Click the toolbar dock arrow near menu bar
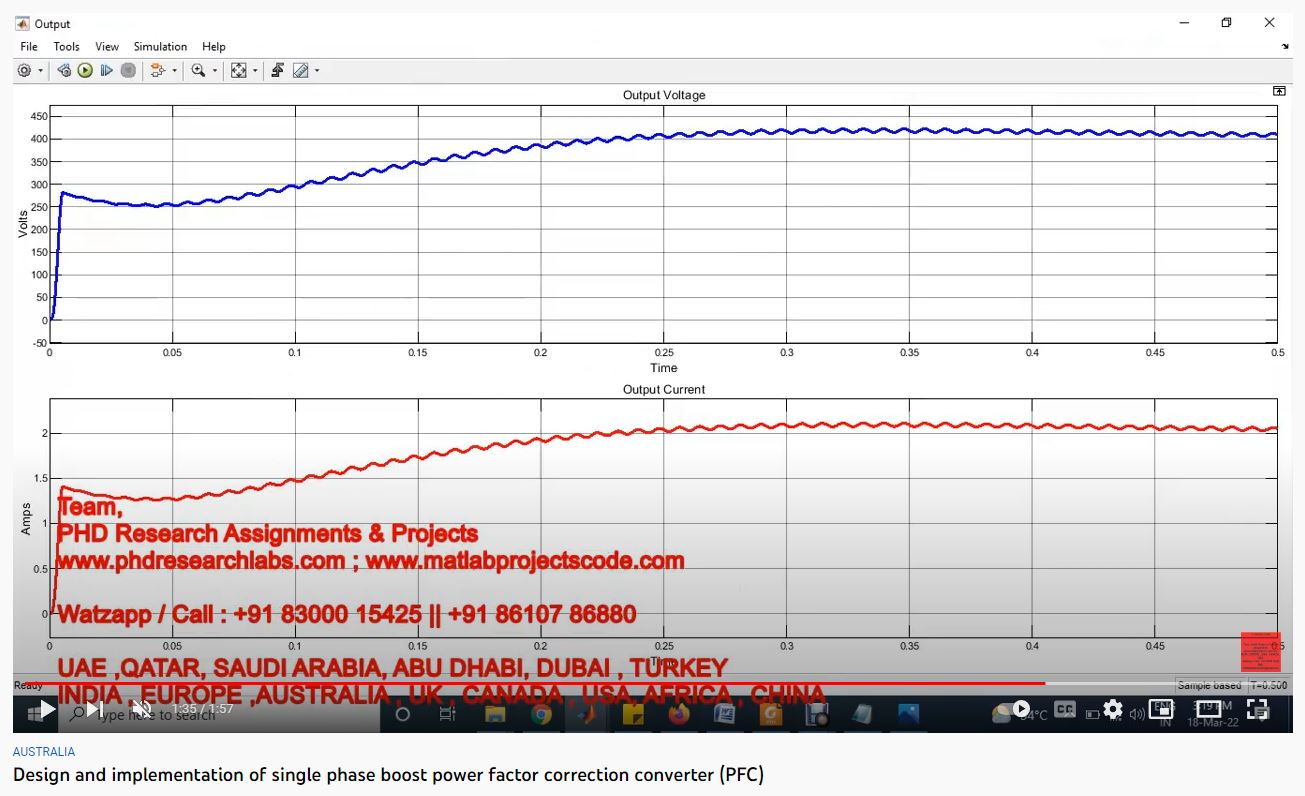Screen dimensions: 1305x796 [1285, 47]
